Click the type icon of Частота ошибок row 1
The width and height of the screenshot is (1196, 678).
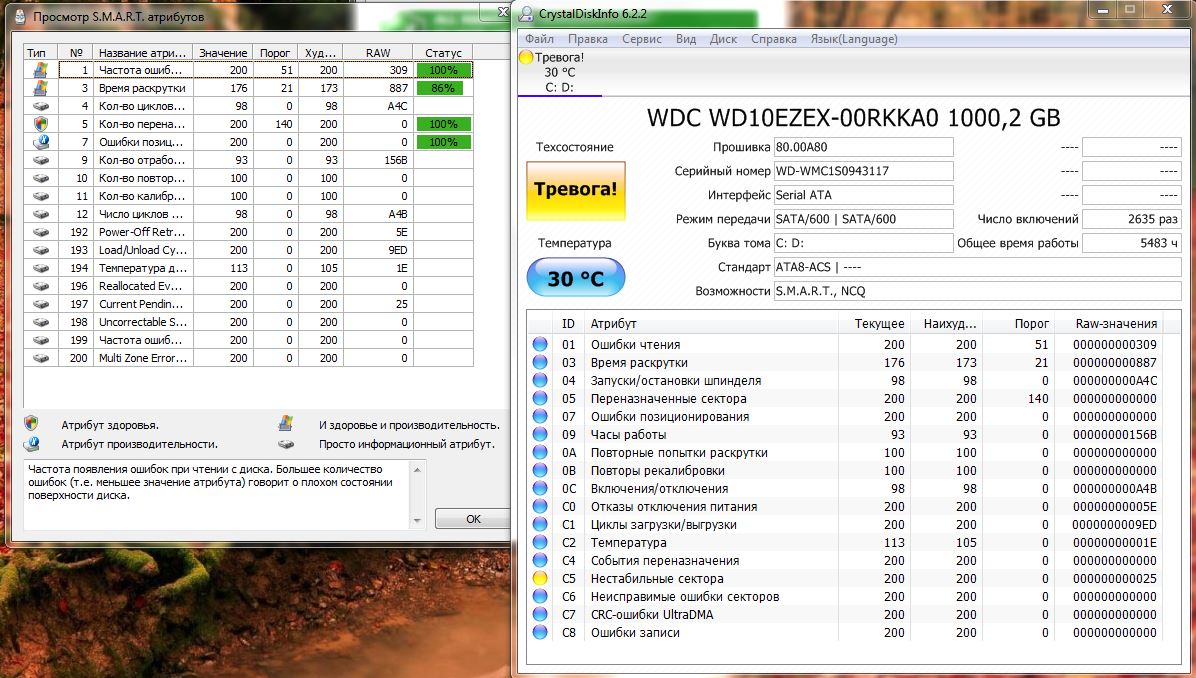click(40, 70)
